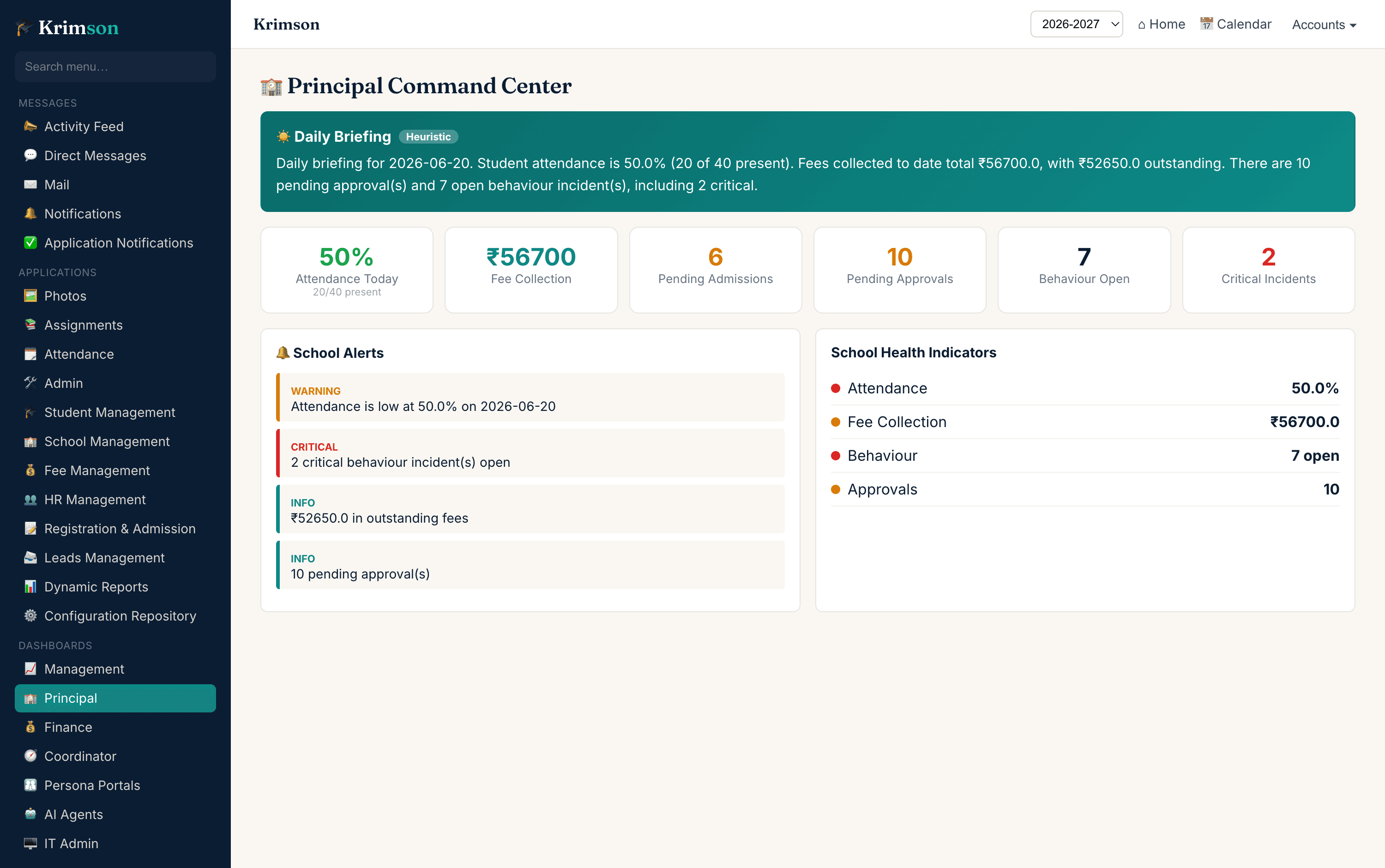The width and height of the screenshot is (1385, 868).
Task: Click the Approvals 10 indicator row
Action: point(1085,489)
